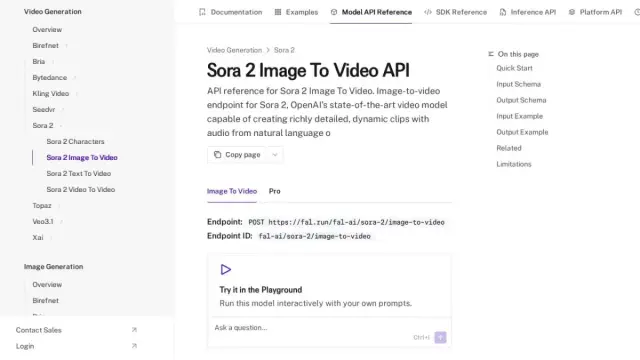The height and width of the screenshot is (360, 640).
Task: Click the Model API Reference icon
Action: (x=334, y=12)
